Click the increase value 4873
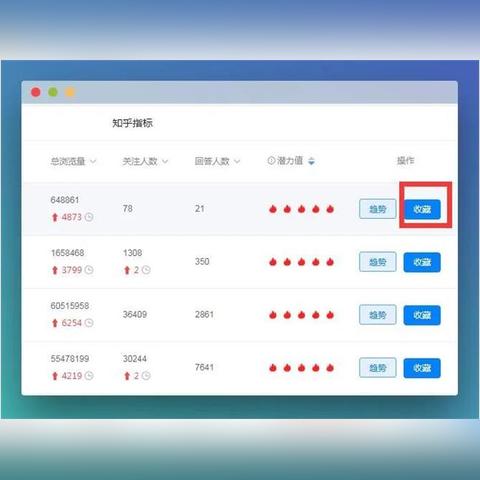This screenshot has height=480, width=480. coord(72,217)
